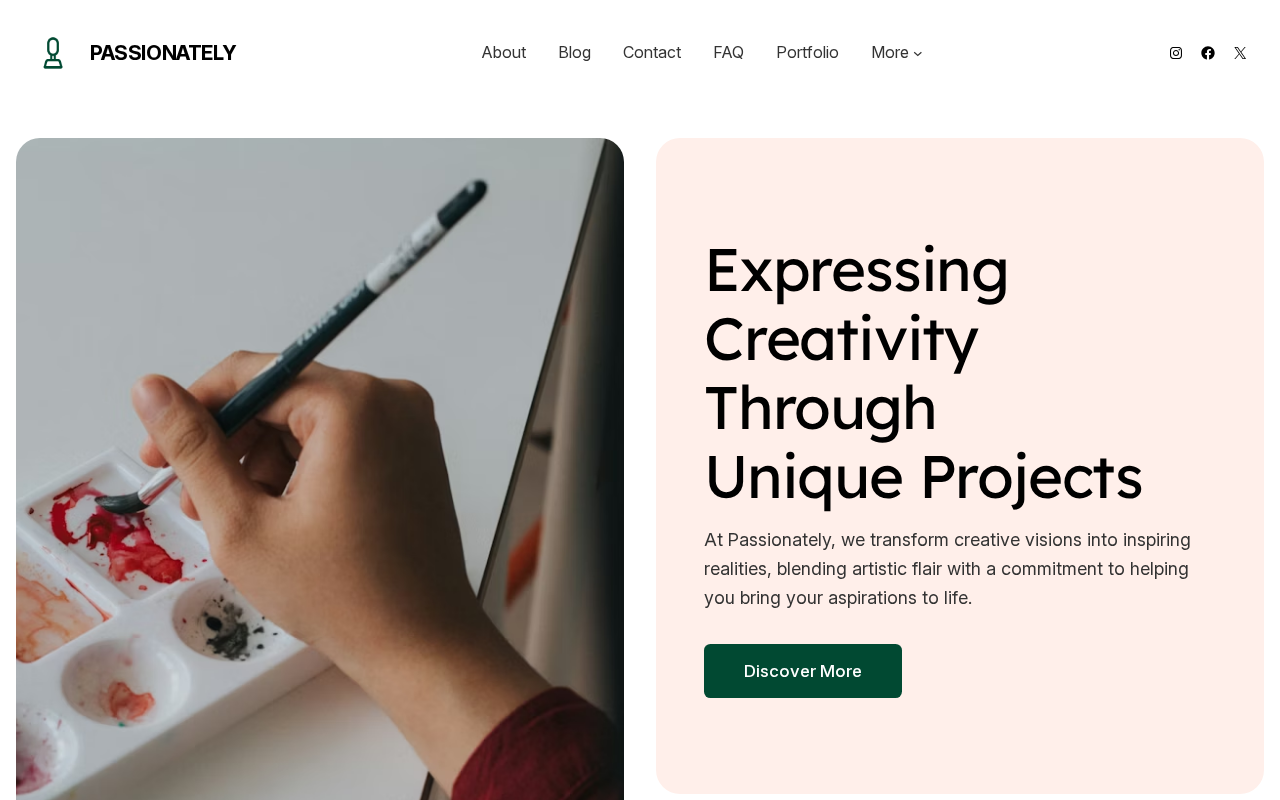This screenshot has height=800, width=1280.
Task: Click the paragraph beginning At Passionately
Action: (947, 569)
